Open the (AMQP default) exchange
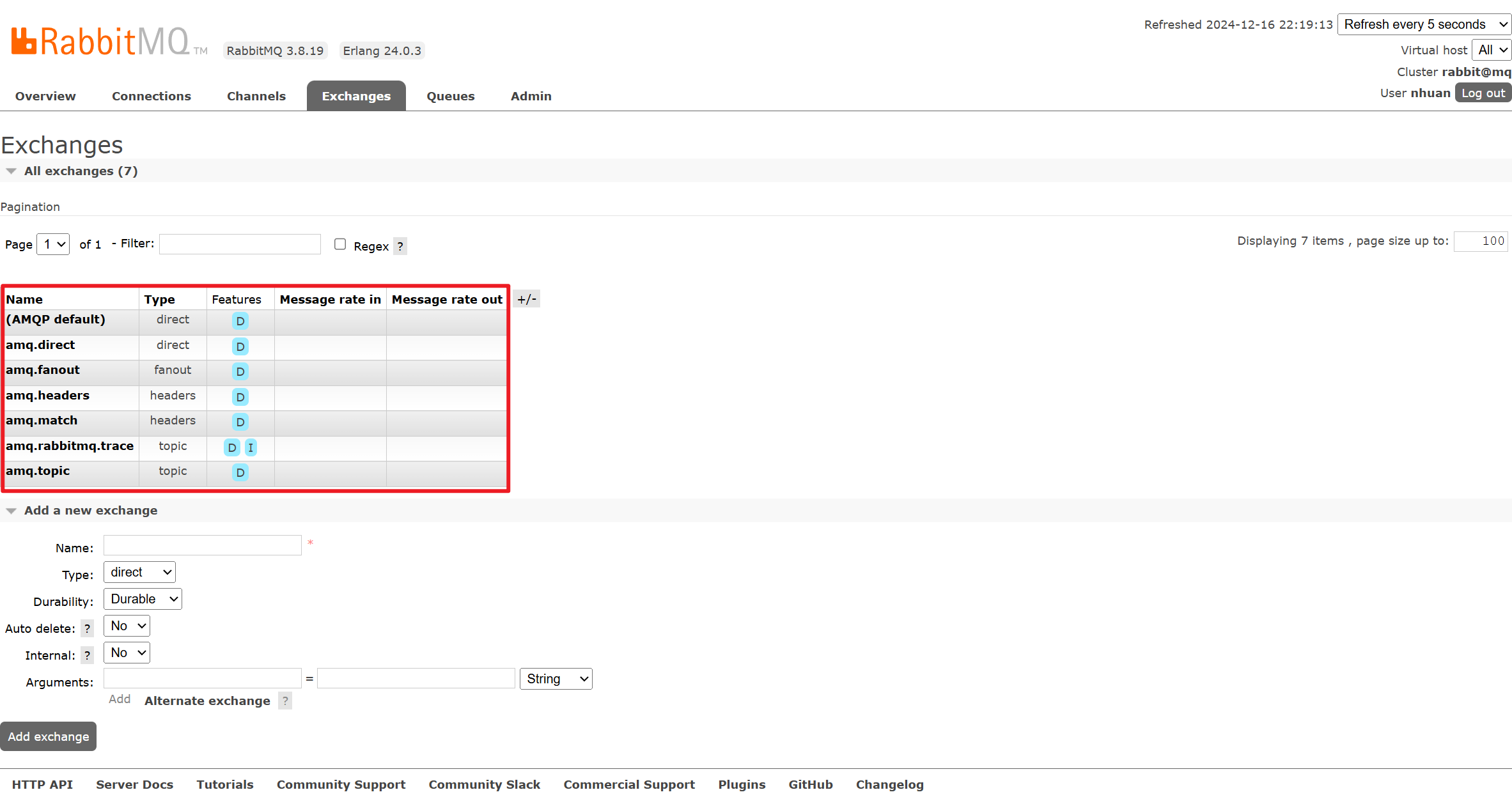1512x806 pixels. pyautogui.click(x=56, y=319)
